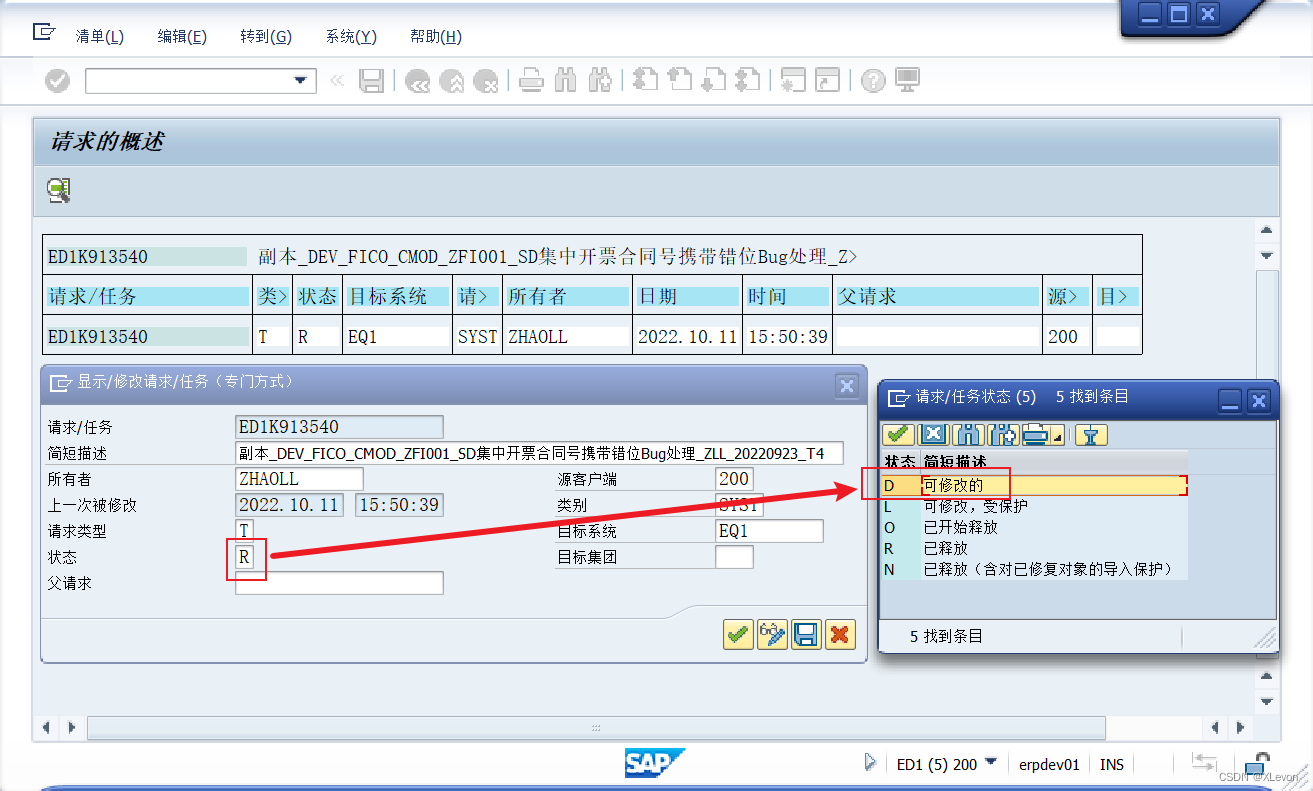Click the Create New Session toolbar icon

794,81
